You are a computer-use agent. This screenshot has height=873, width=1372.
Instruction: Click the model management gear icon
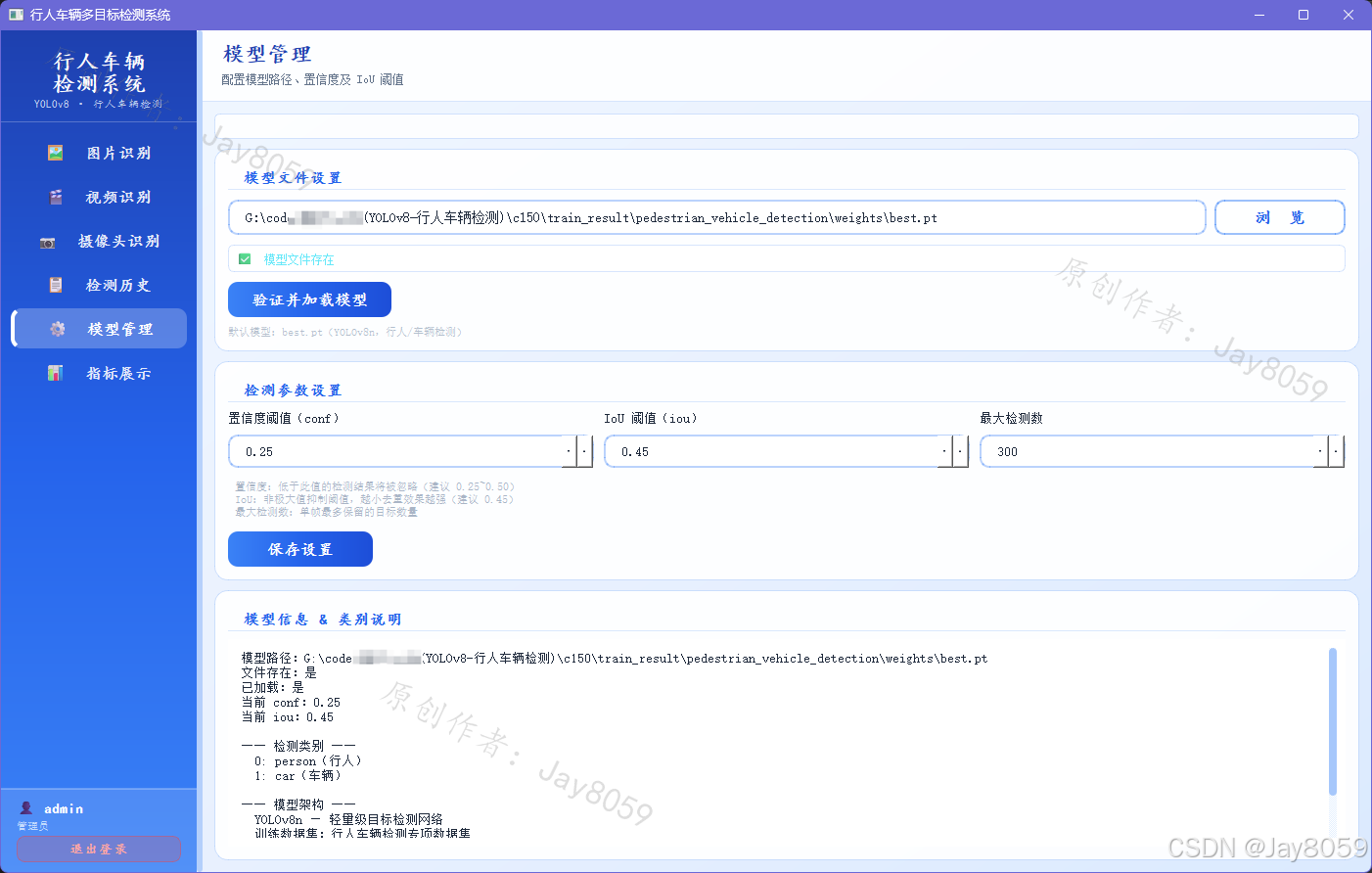[x=58, y=329]
